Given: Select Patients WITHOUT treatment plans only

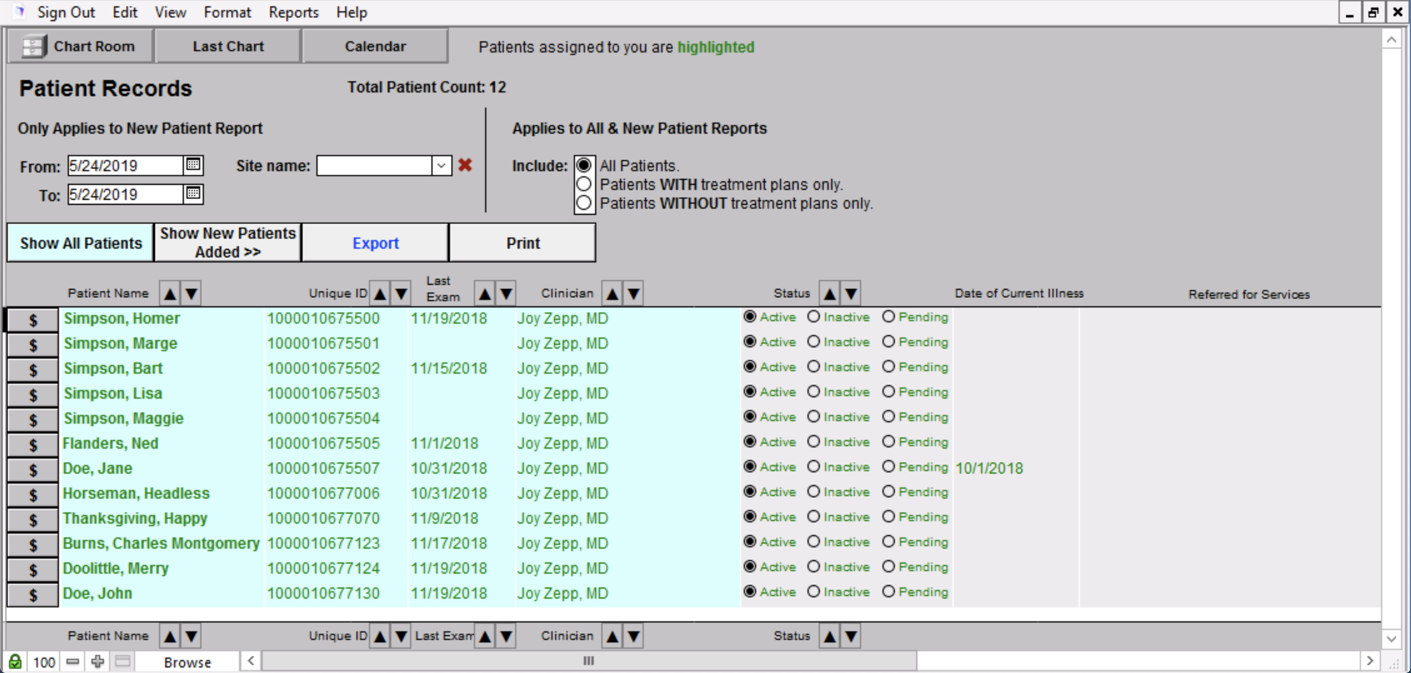Looking at the screenshot, I should point(584,204).
